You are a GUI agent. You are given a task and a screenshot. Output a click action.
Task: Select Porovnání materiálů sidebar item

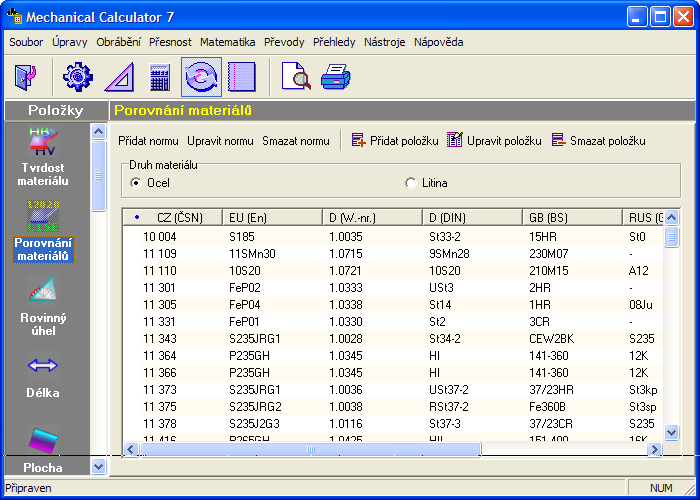pyautogui.click(x=43, y=232)
